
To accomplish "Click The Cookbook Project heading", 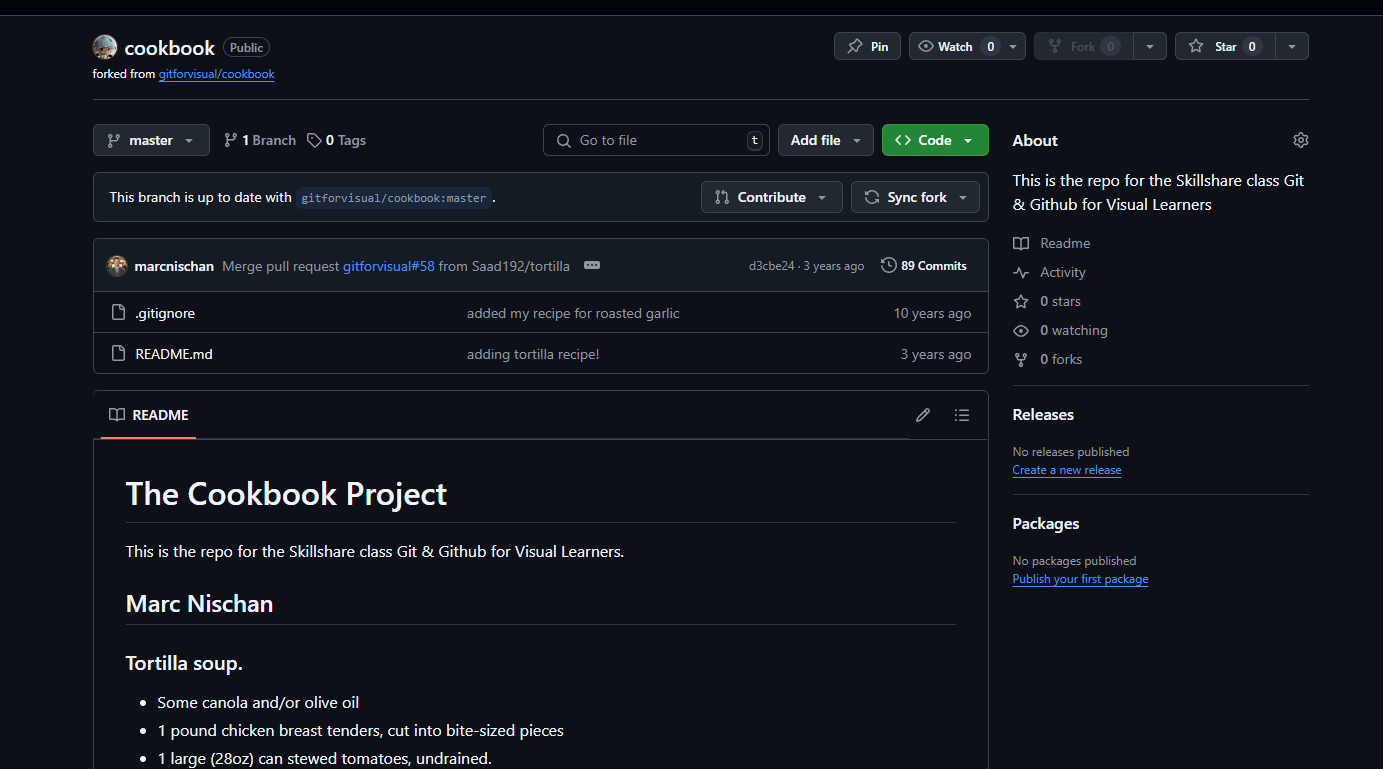I will click(286, 494).
